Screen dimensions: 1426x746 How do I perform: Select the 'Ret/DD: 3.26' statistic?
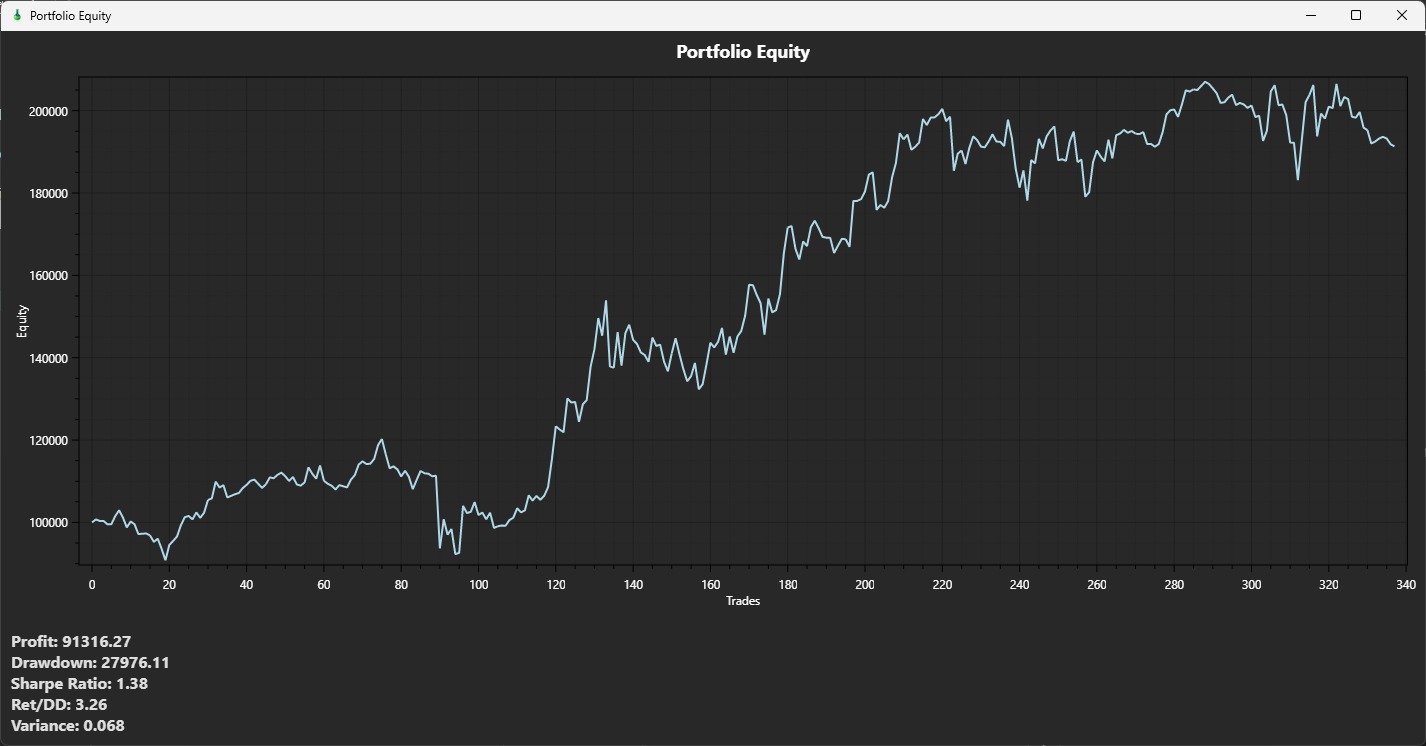click(59, 705)
